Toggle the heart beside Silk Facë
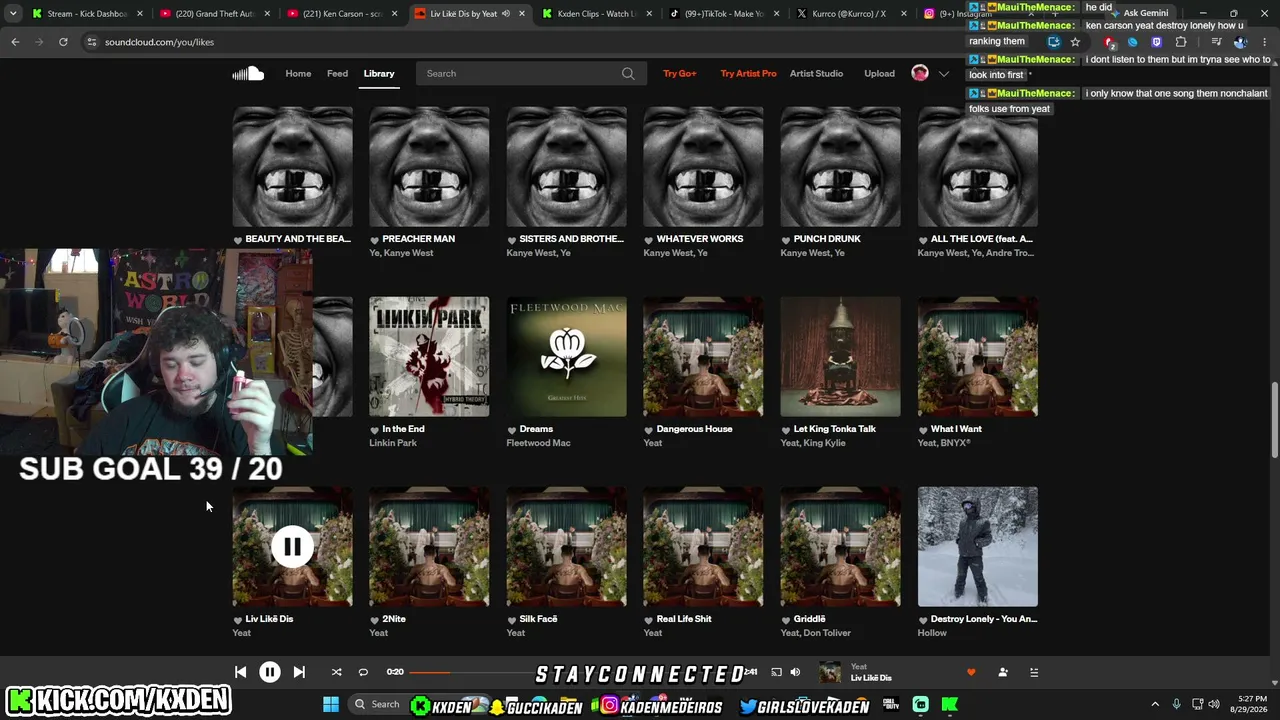 tap(511, 620)
